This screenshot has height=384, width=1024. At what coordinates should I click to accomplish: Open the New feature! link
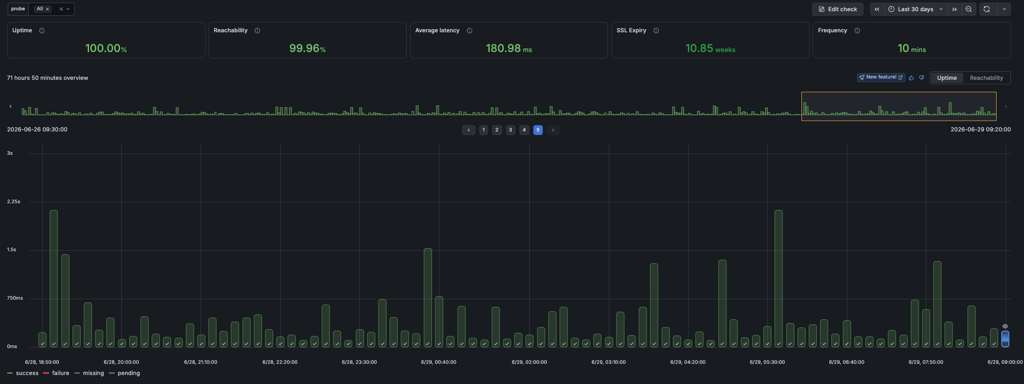(x=881, y=77)
